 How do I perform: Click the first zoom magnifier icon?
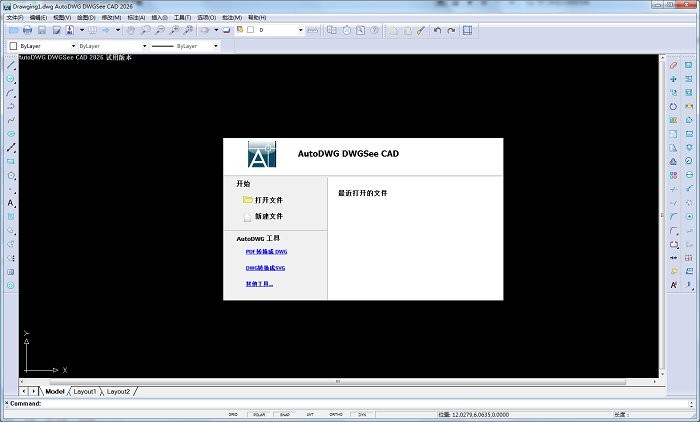click(146, 30)
